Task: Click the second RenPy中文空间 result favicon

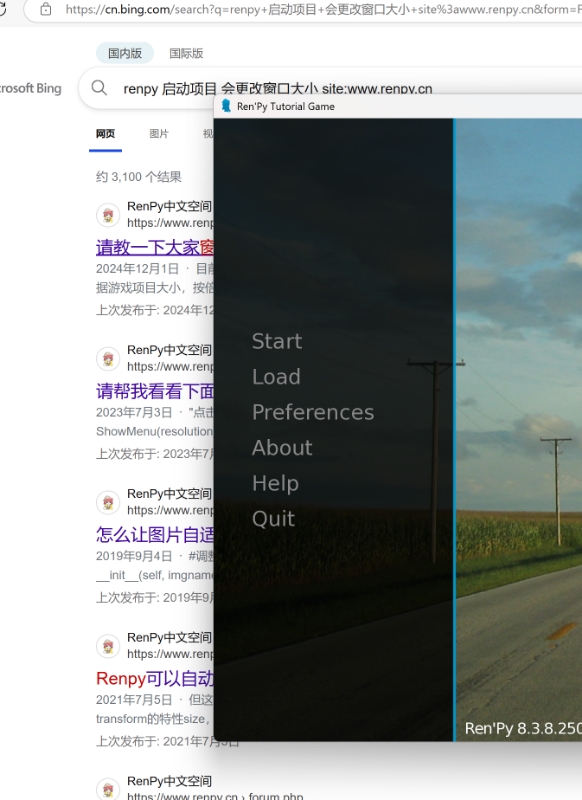Action: pyautogui.click(x=108, y=359)
